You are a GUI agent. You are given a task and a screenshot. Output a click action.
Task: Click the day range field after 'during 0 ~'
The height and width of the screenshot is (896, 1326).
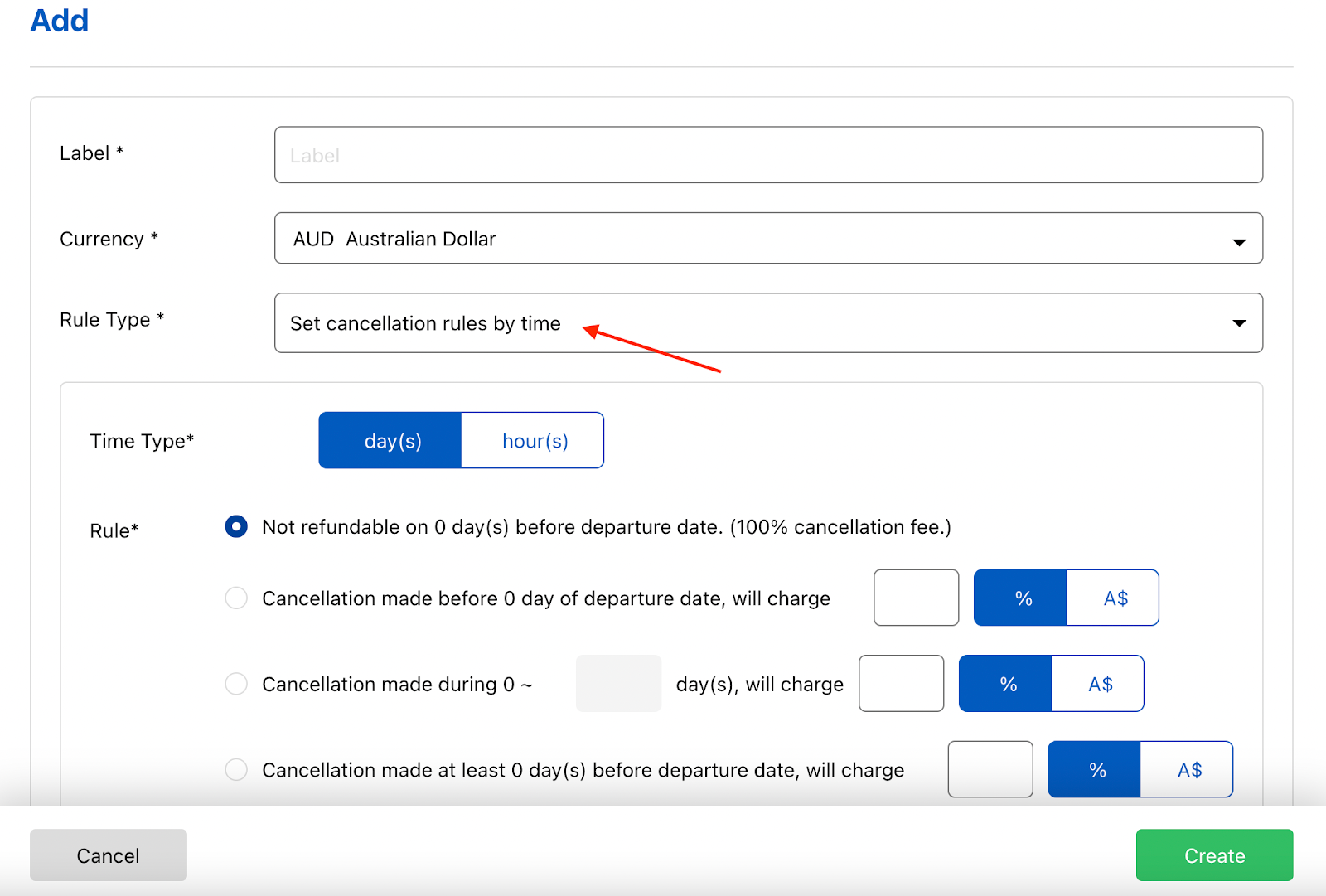pyautogui.click(x=619, y=684)
